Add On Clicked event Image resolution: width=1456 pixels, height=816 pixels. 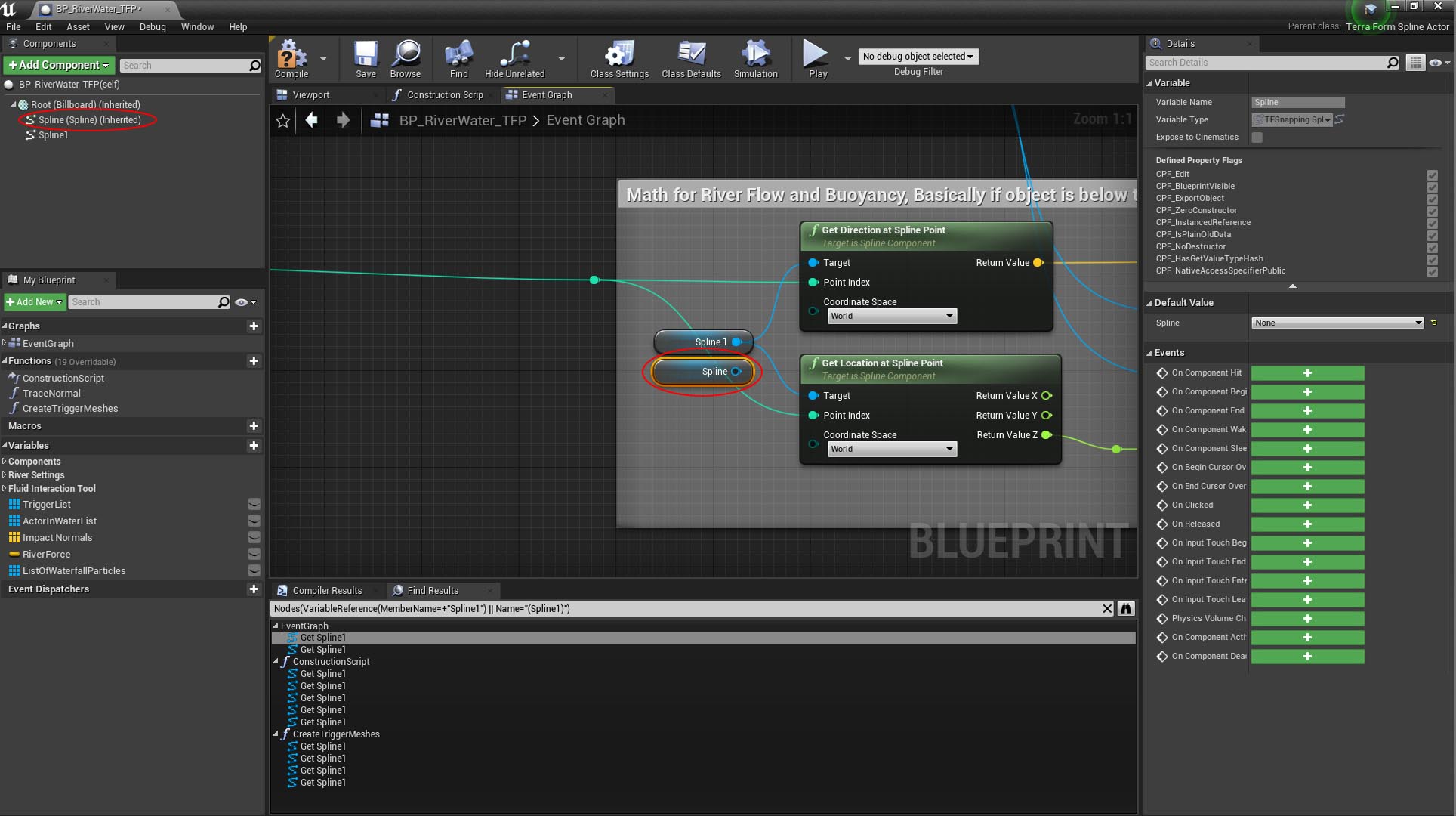click(1306, 505)
